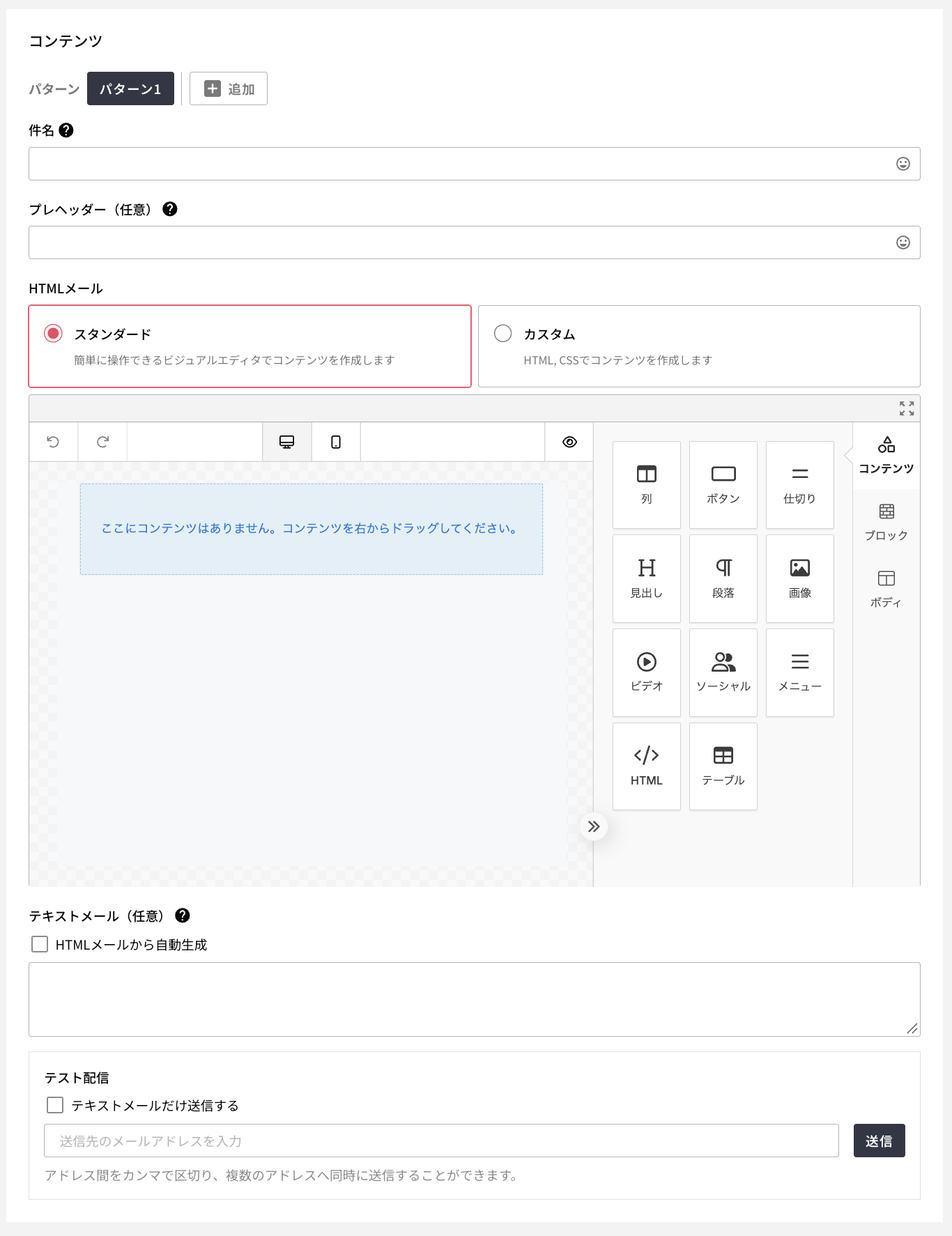This screenshot has width=952, height=1236.
Task: Select the パターン1 tab
Action: [130, 88]
